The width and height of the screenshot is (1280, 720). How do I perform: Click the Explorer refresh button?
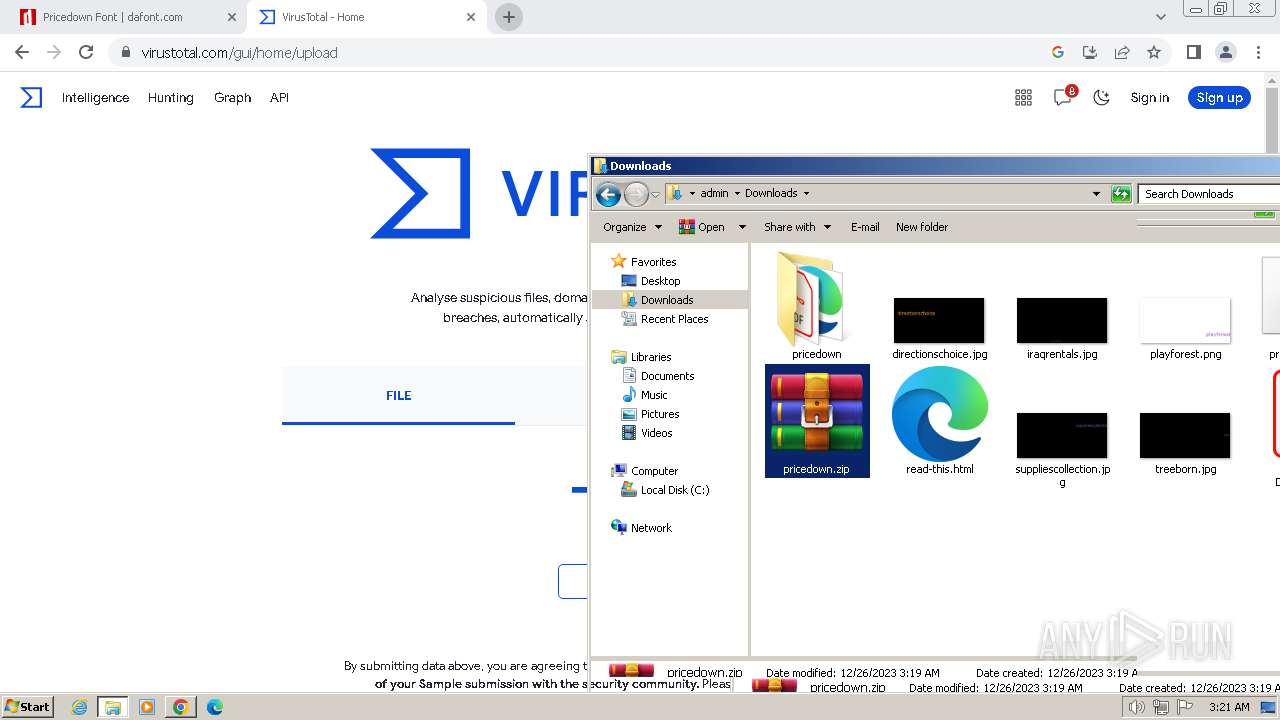[1121, 194]
